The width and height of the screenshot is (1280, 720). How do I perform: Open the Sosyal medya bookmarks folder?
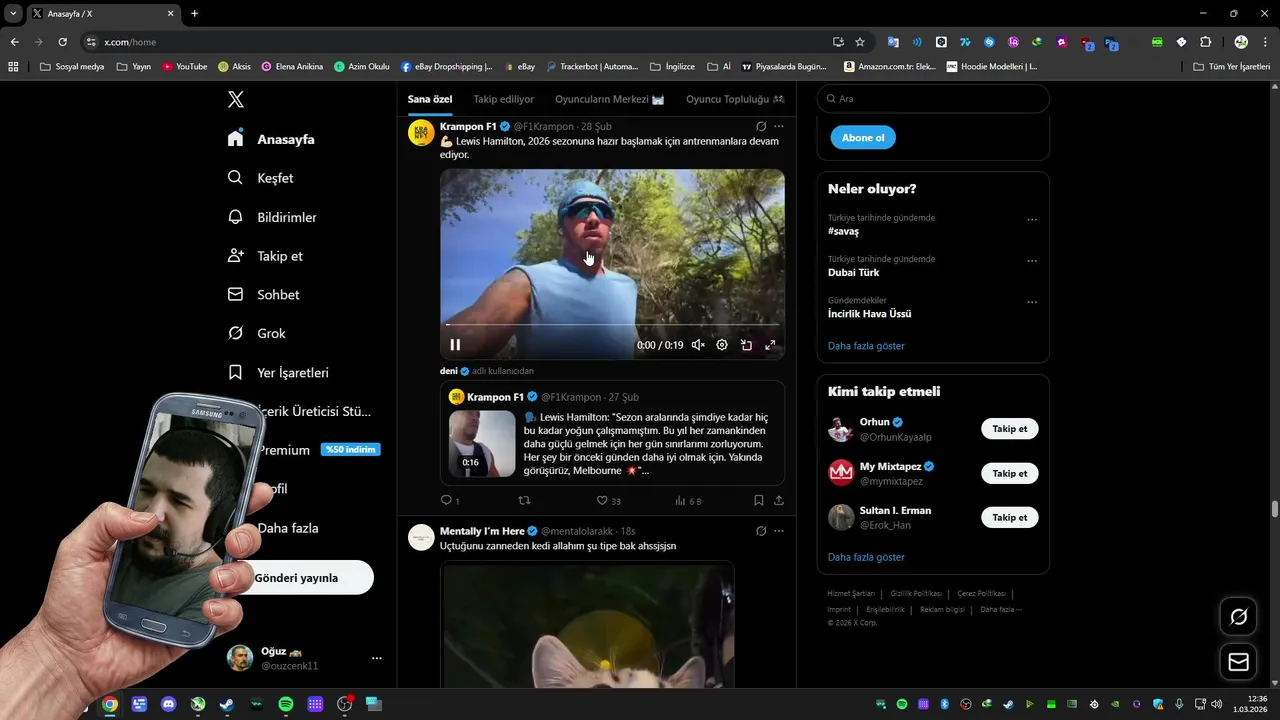click(x=72, y=67)
